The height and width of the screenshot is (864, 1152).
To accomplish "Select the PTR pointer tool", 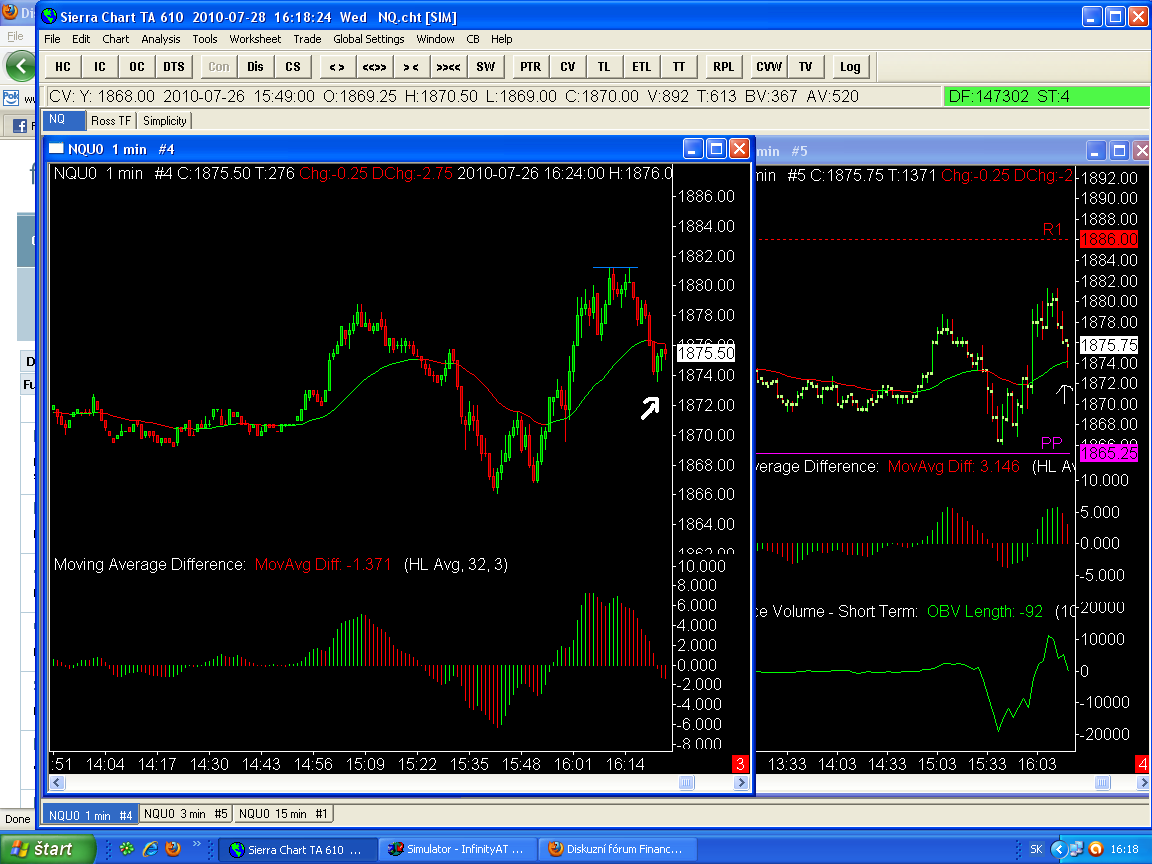I will click(530, 67).
